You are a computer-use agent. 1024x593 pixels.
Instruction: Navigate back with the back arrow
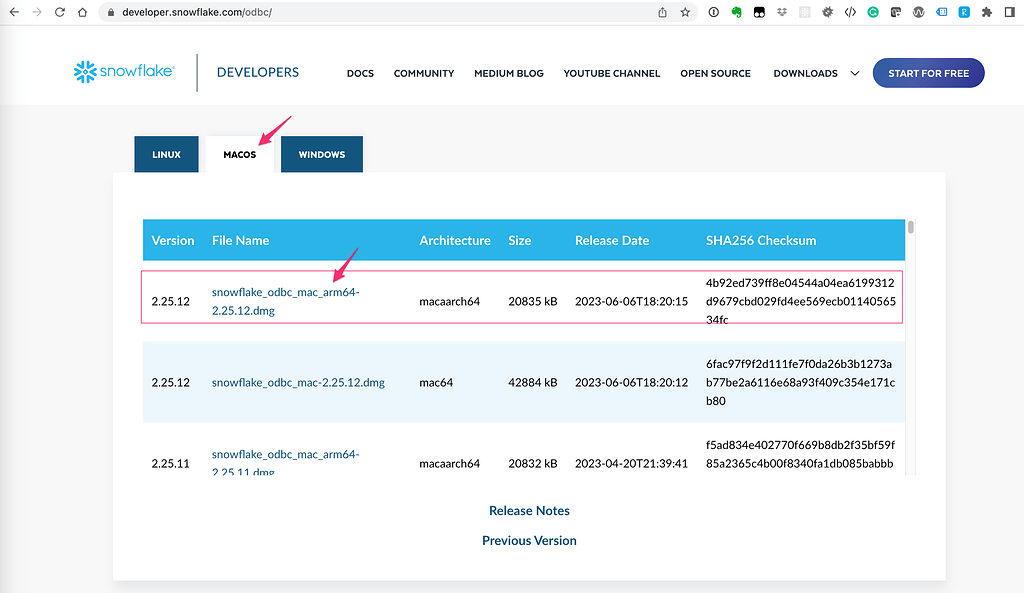coord(13,12)
